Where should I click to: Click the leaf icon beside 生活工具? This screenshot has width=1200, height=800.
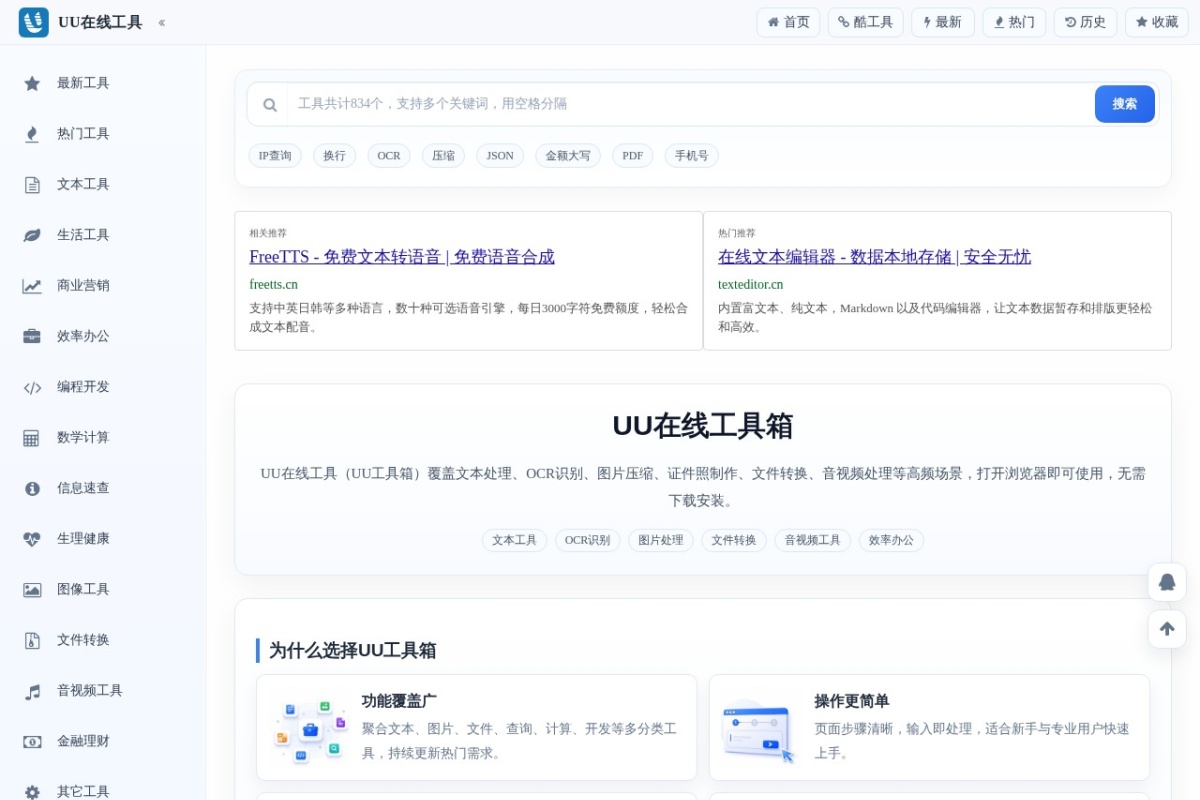[32, 235]
